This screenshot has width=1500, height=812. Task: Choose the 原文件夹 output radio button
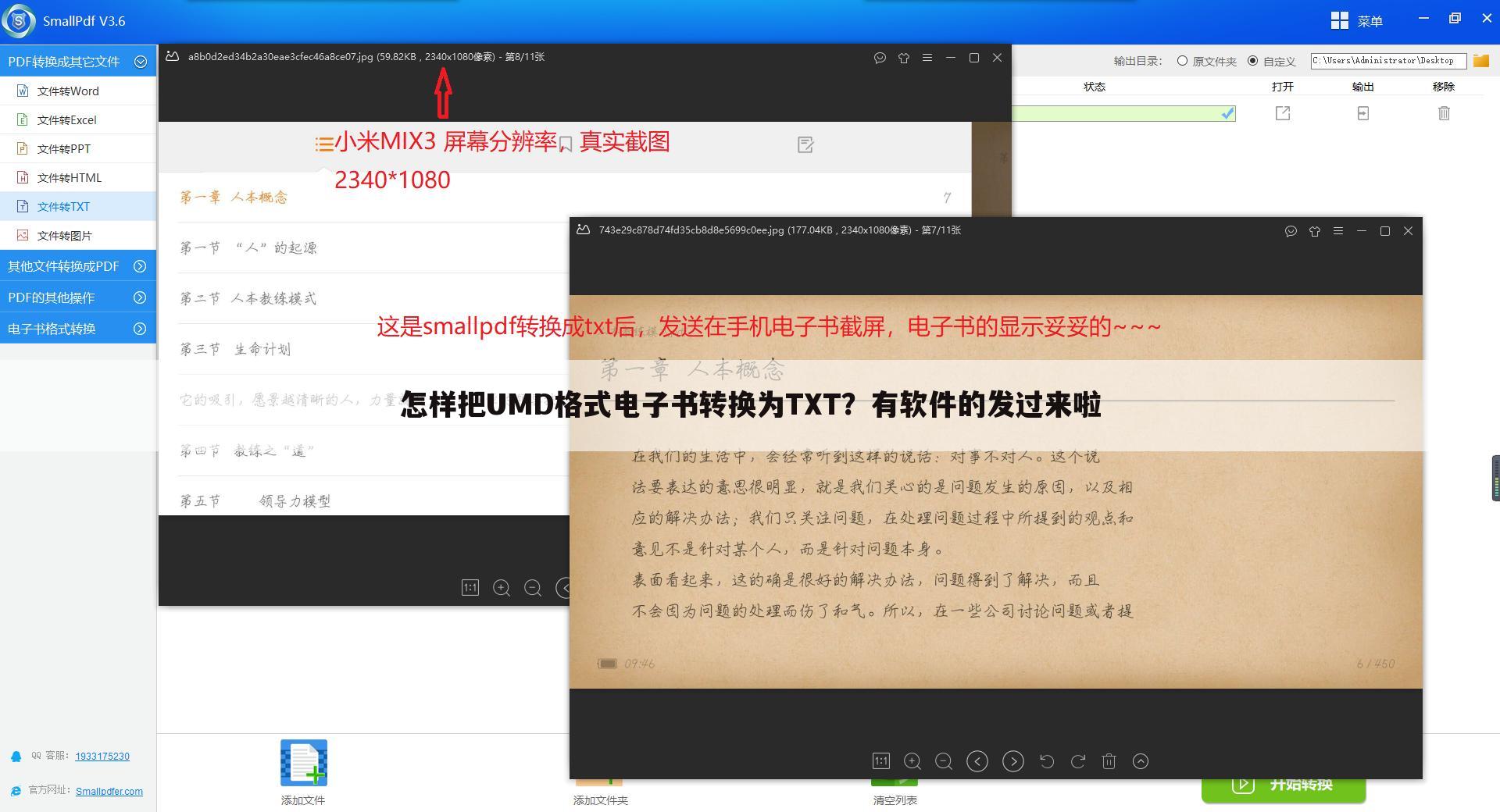(x=1182, y=61)
